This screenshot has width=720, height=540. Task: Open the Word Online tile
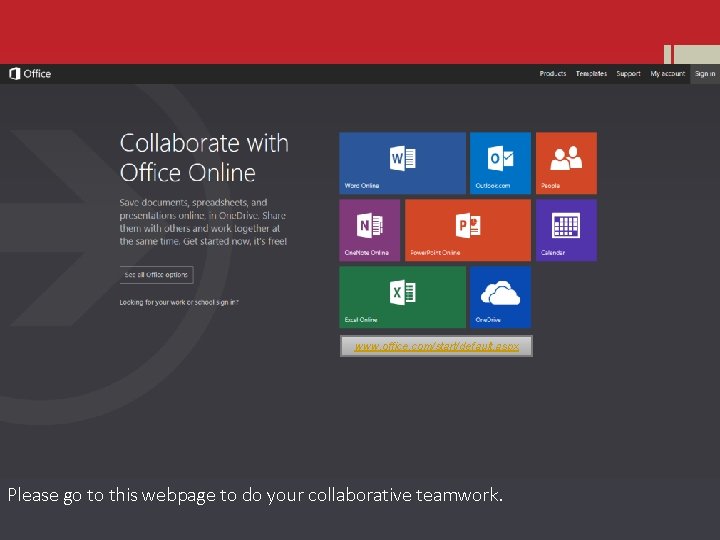(x=402, y=163)
